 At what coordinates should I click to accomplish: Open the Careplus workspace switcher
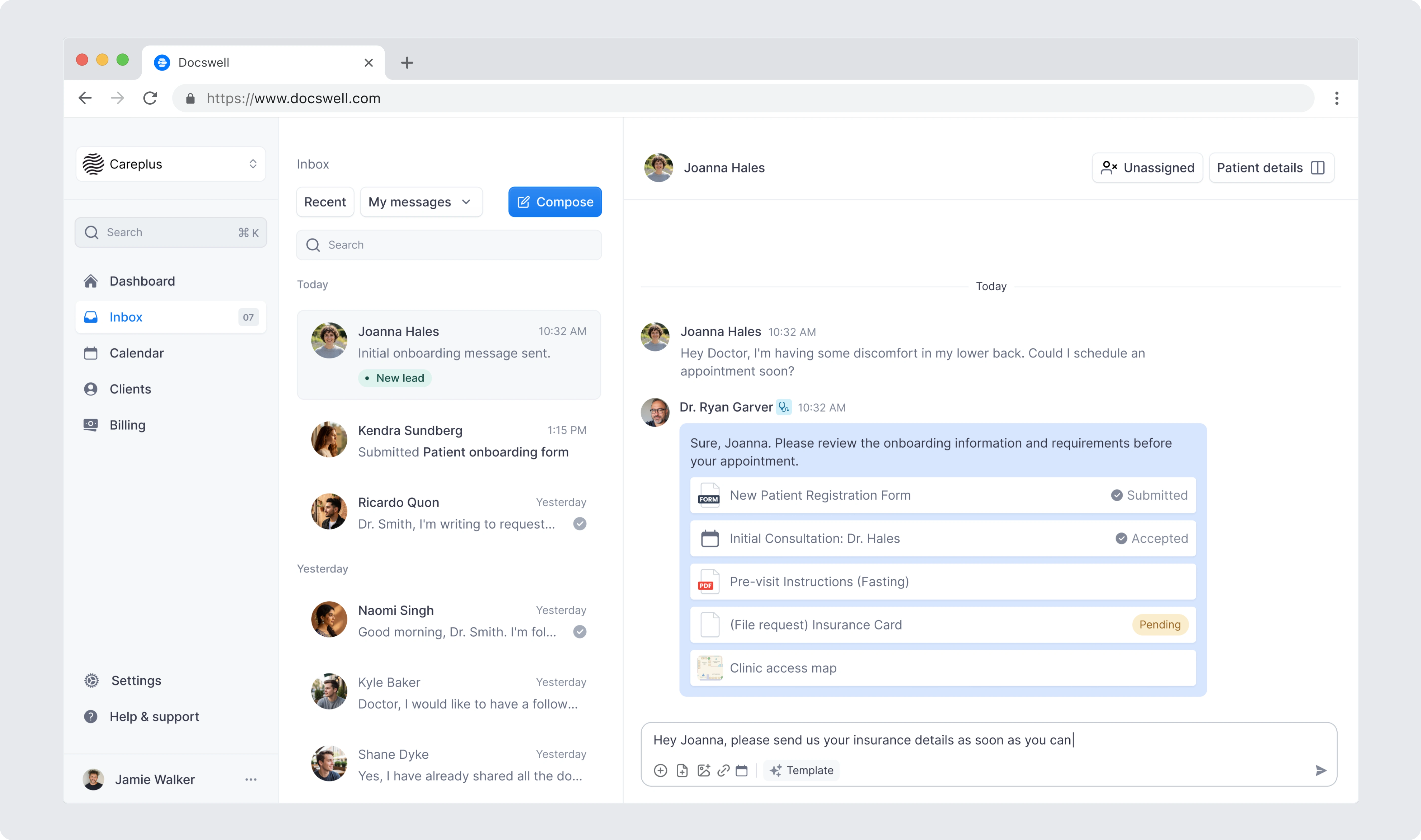[171, 164]
